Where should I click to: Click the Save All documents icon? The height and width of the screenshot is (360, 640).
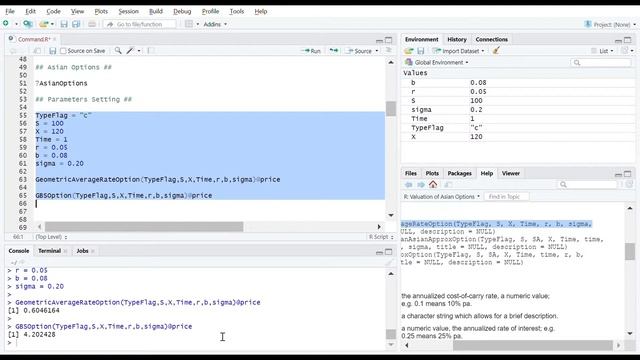pos(76,24)
